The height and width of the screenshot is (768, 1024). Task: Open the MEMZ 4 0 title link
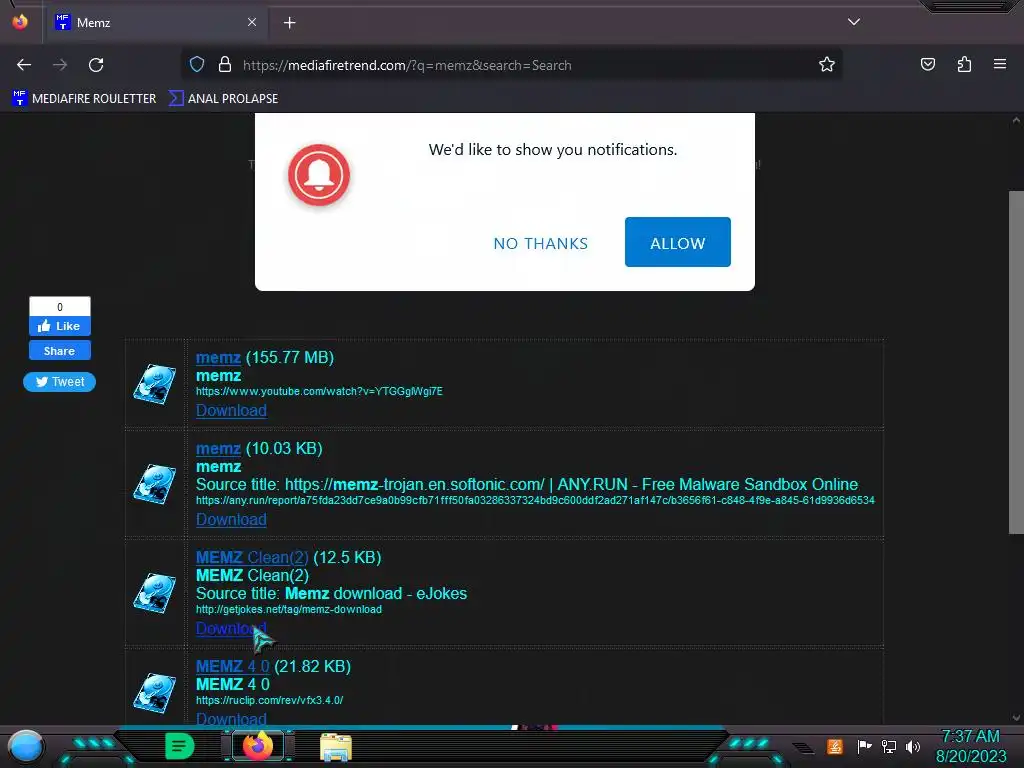coord(232,667)
